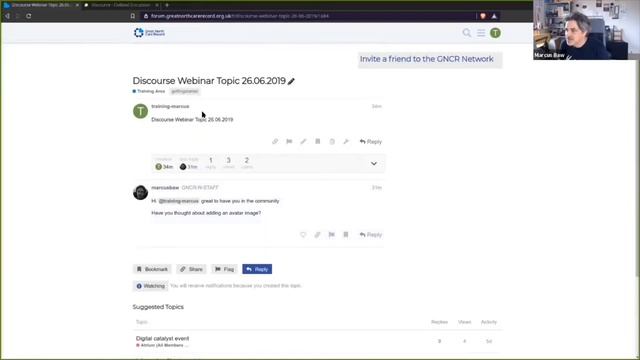Click Reply on the first post

click(371, 142)
